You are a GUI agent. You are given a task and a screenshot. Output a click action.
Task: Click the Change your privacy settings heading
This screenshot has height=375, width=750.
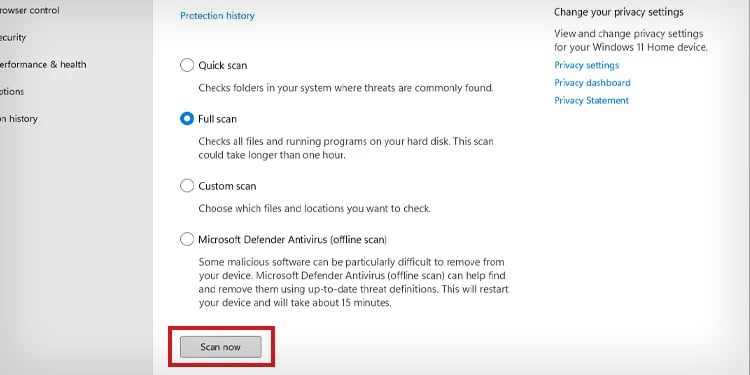pyautogui.click(x=618, y=12)
